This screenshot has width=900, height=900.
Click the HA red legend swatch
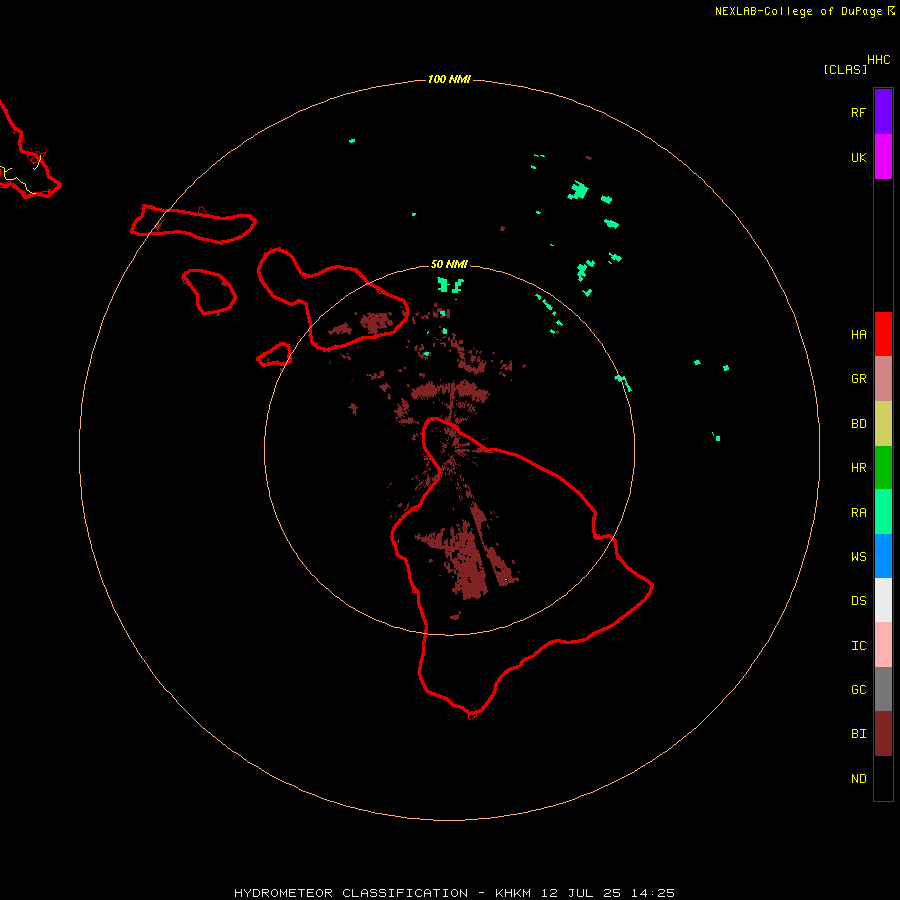point(883,334)
